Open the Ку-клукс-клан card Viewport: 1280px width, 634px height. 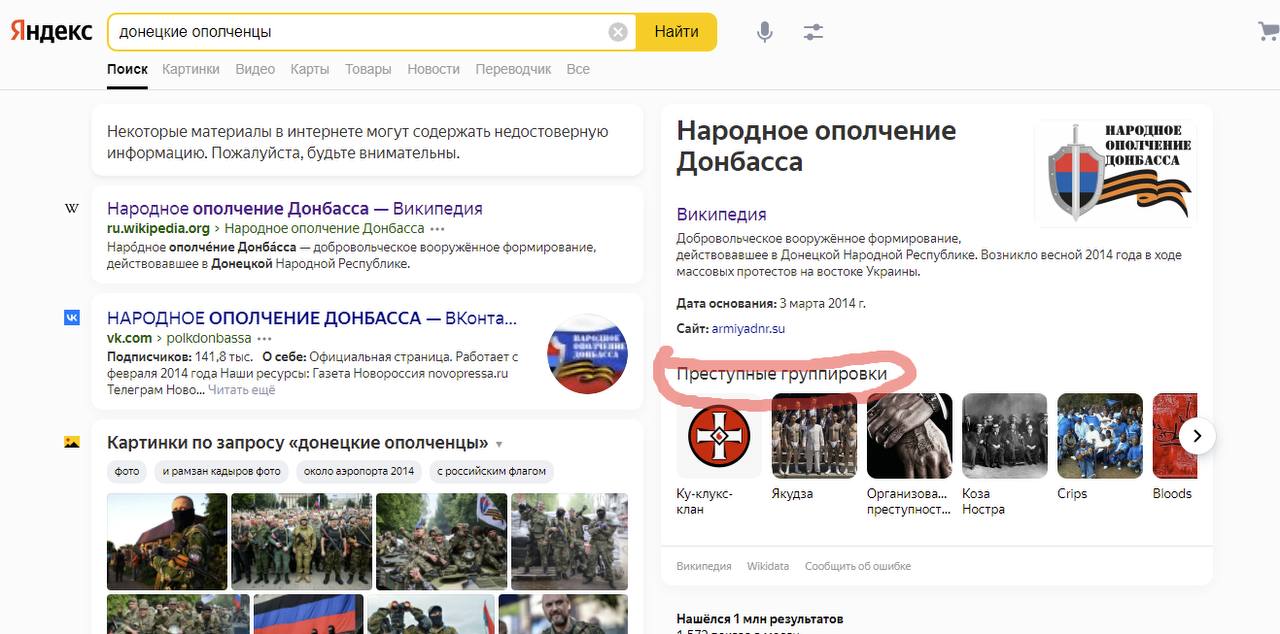point(719,455)
